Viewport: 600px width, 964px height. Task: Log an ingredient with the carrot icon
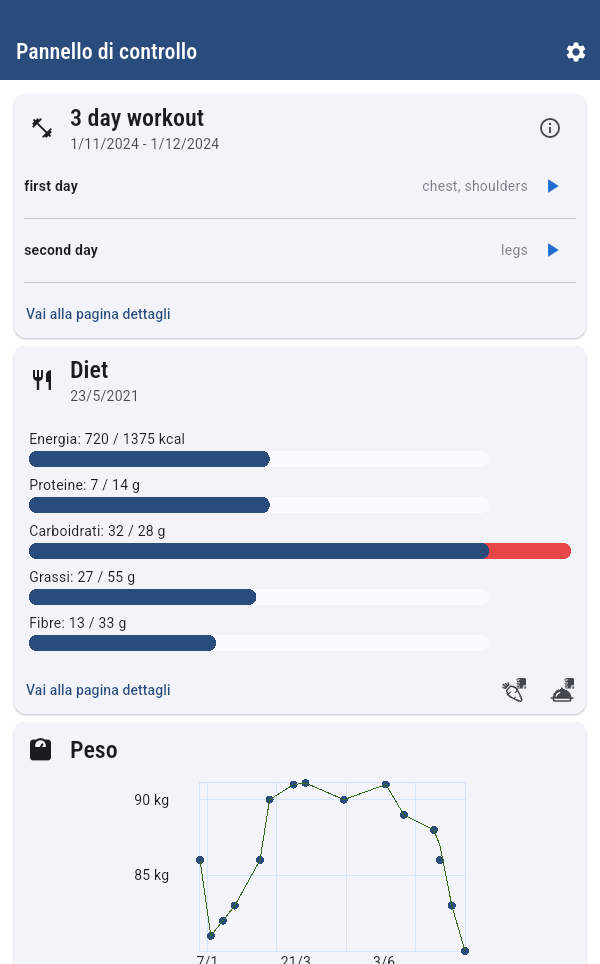tap(515, 690)
